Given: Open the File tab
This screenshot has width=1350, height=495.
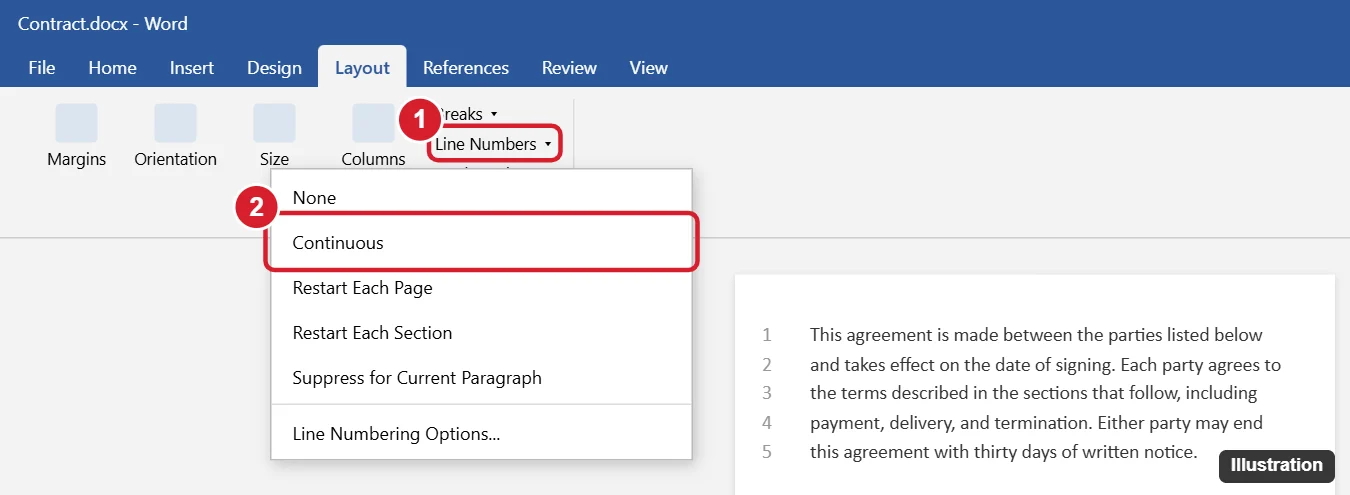Looking at the screenshot, I should [x=42, y=68].
